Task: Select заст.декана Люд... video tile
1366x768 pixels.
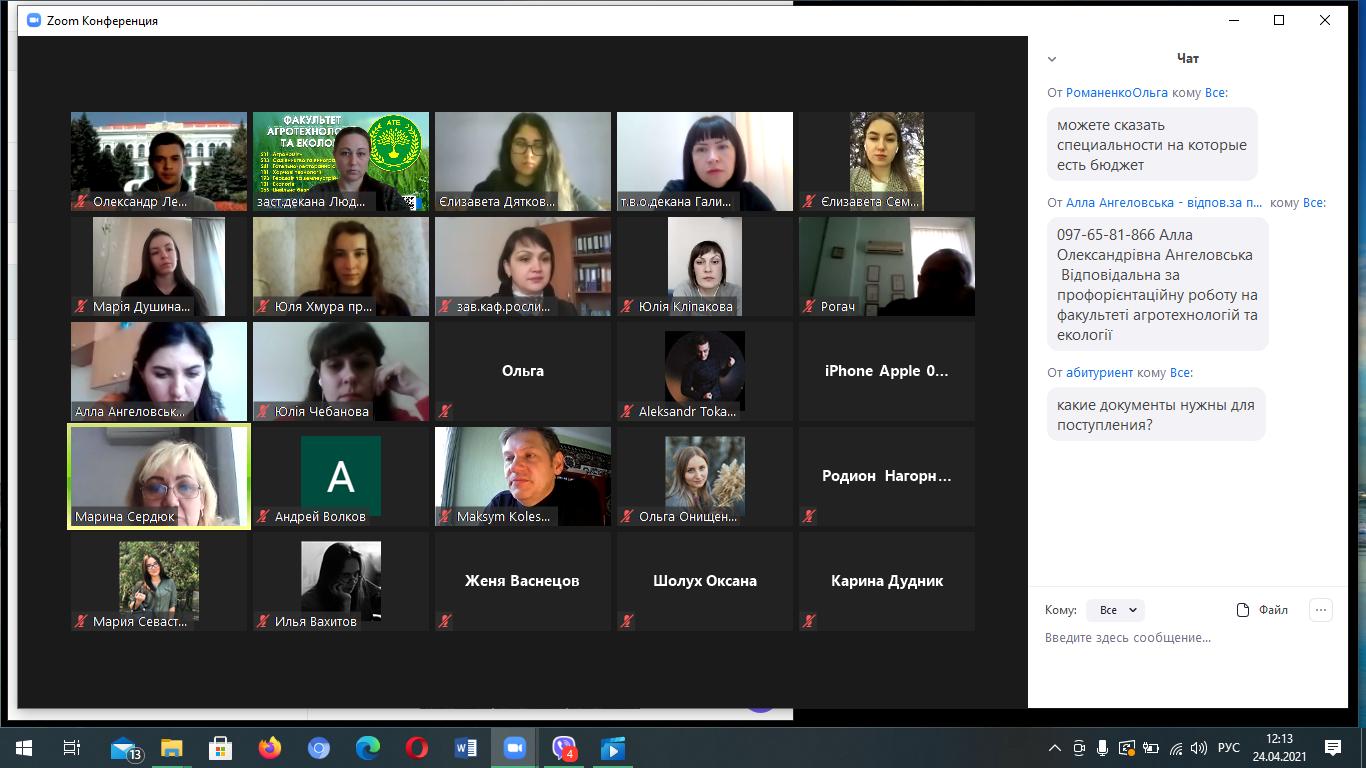Action: [x=341, y=161]
